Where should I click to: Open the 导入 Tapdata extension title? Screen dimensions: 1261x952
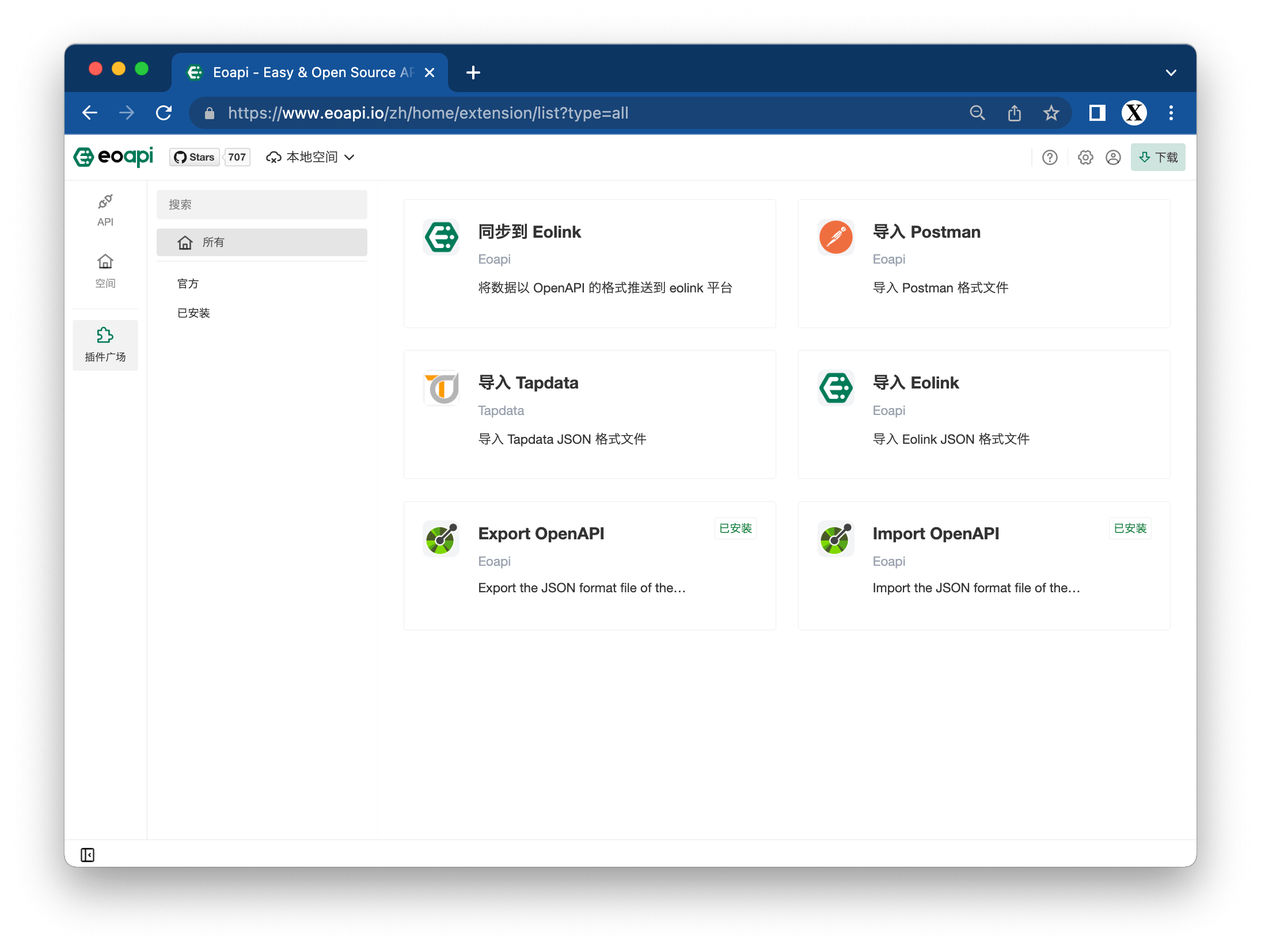click(x=528, y=382)
